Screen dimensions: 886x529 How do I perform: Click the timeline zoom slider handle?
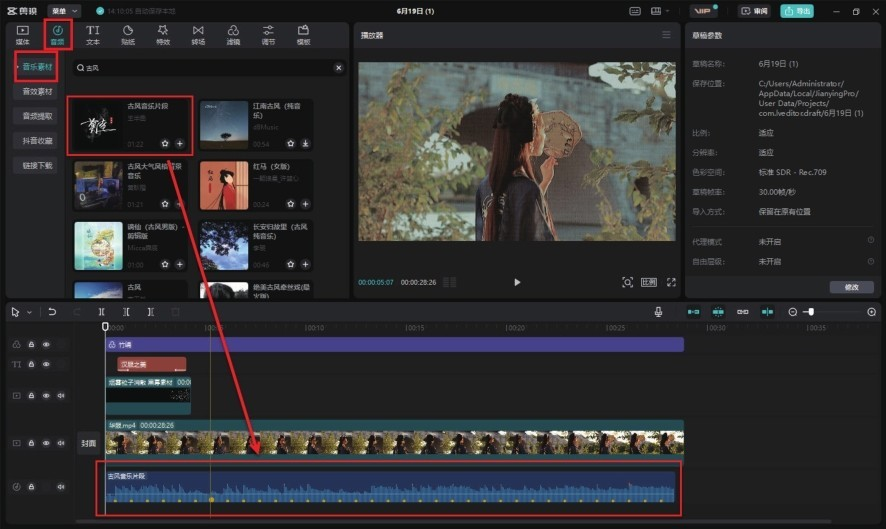[810, 312]
